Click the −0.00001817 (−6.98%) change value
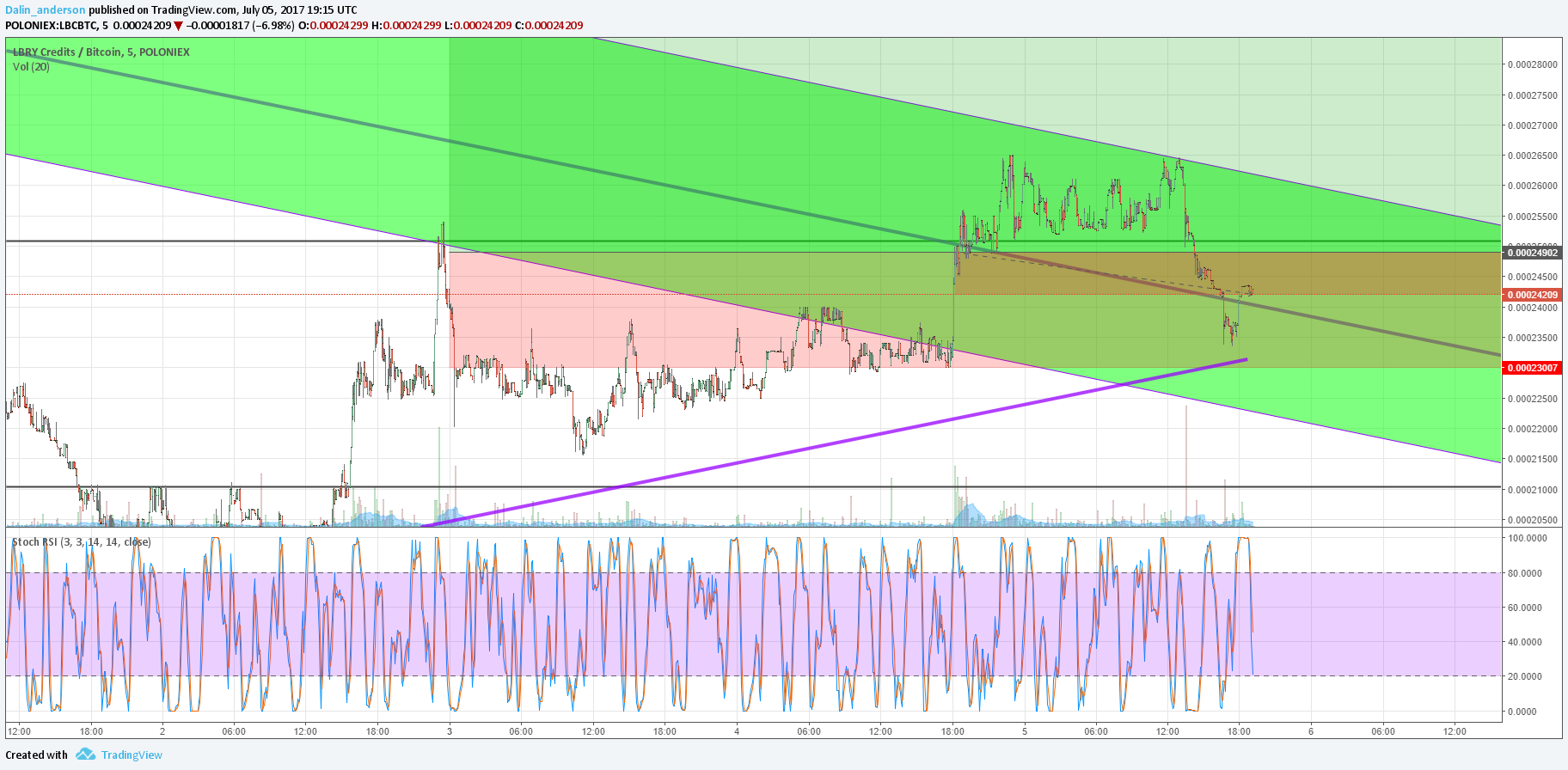1568x770 pixels. pos(240,25)
